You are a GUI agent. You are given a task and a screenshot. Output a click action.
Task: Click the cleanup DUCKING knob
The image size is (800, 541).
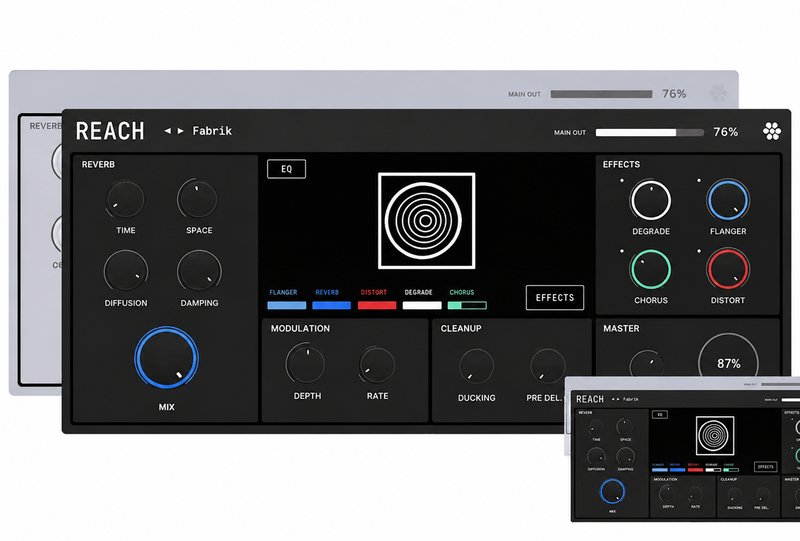(476, 366)
